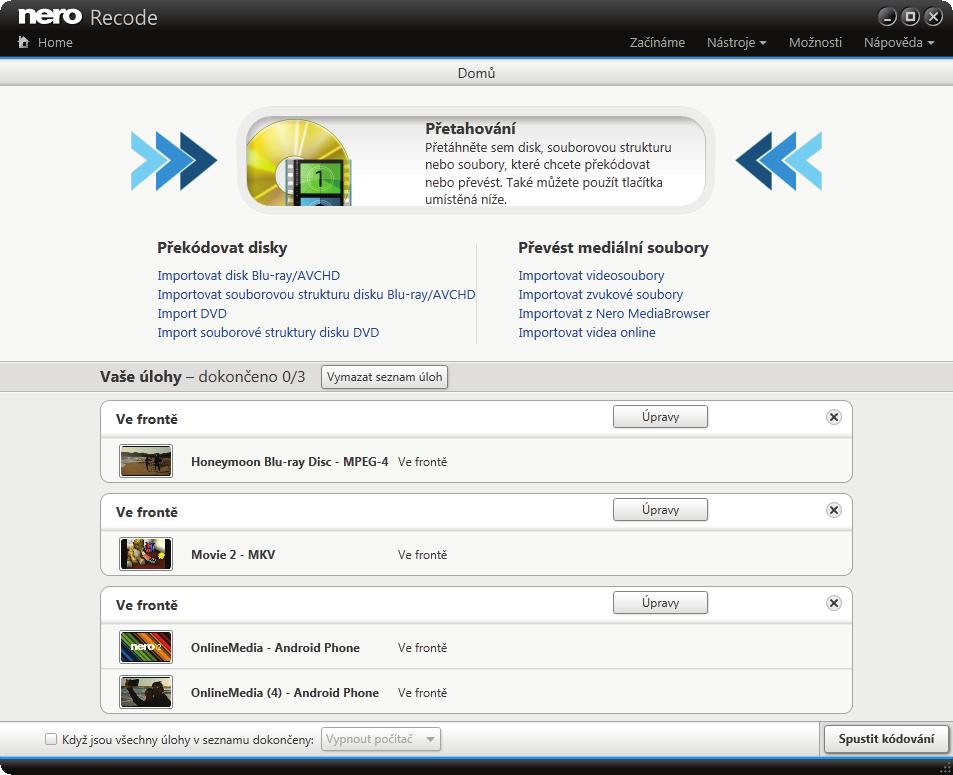Image resolution: width=953 pixels, height=775 pixels.
Task: Select the OnlineMedia Android Phone nero thumbnail
Action: (146, 647)
